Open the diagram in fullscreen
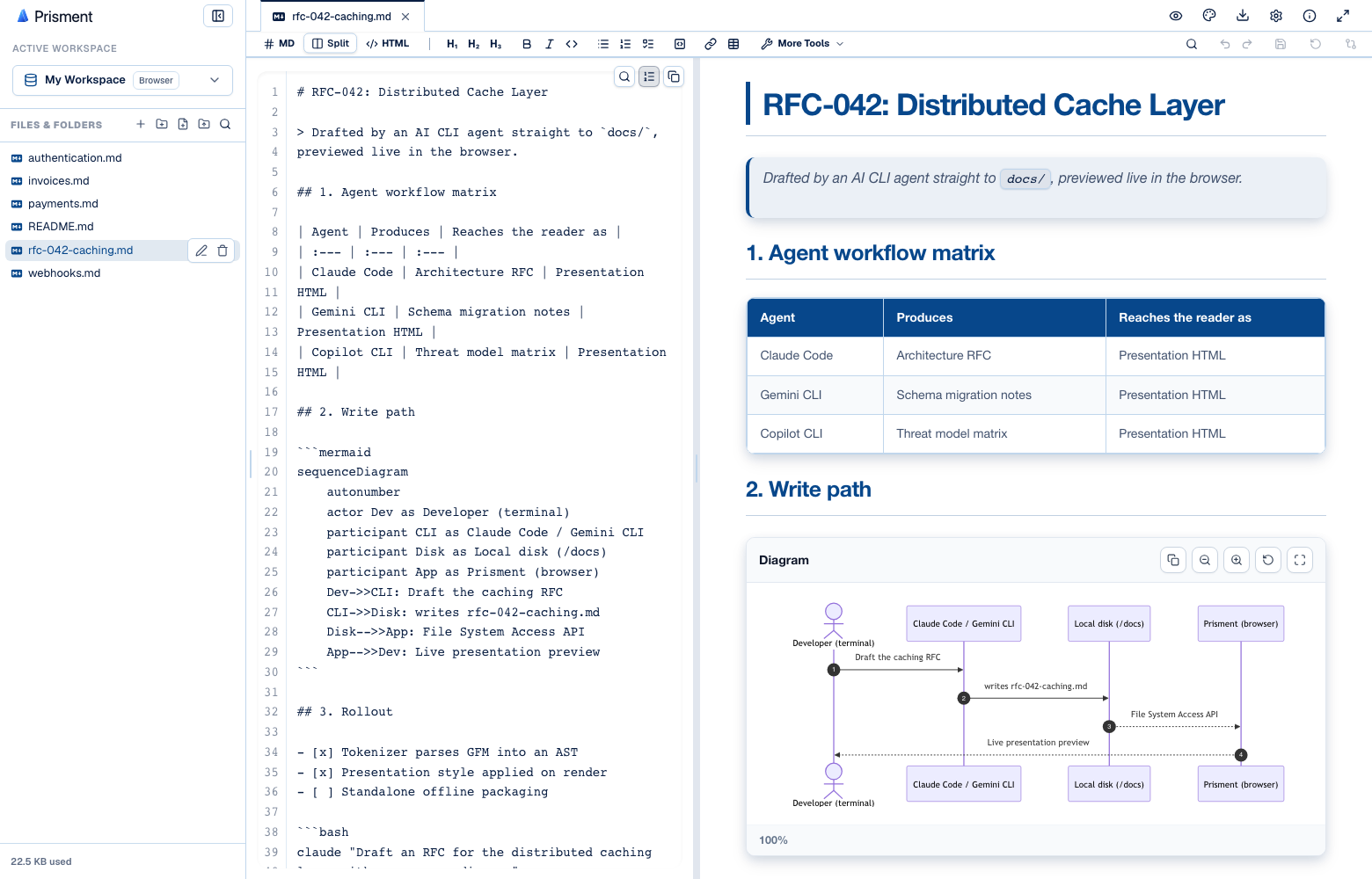Image resolution: width=1372 pixels, height=879 pixels. click(1300, 560)
